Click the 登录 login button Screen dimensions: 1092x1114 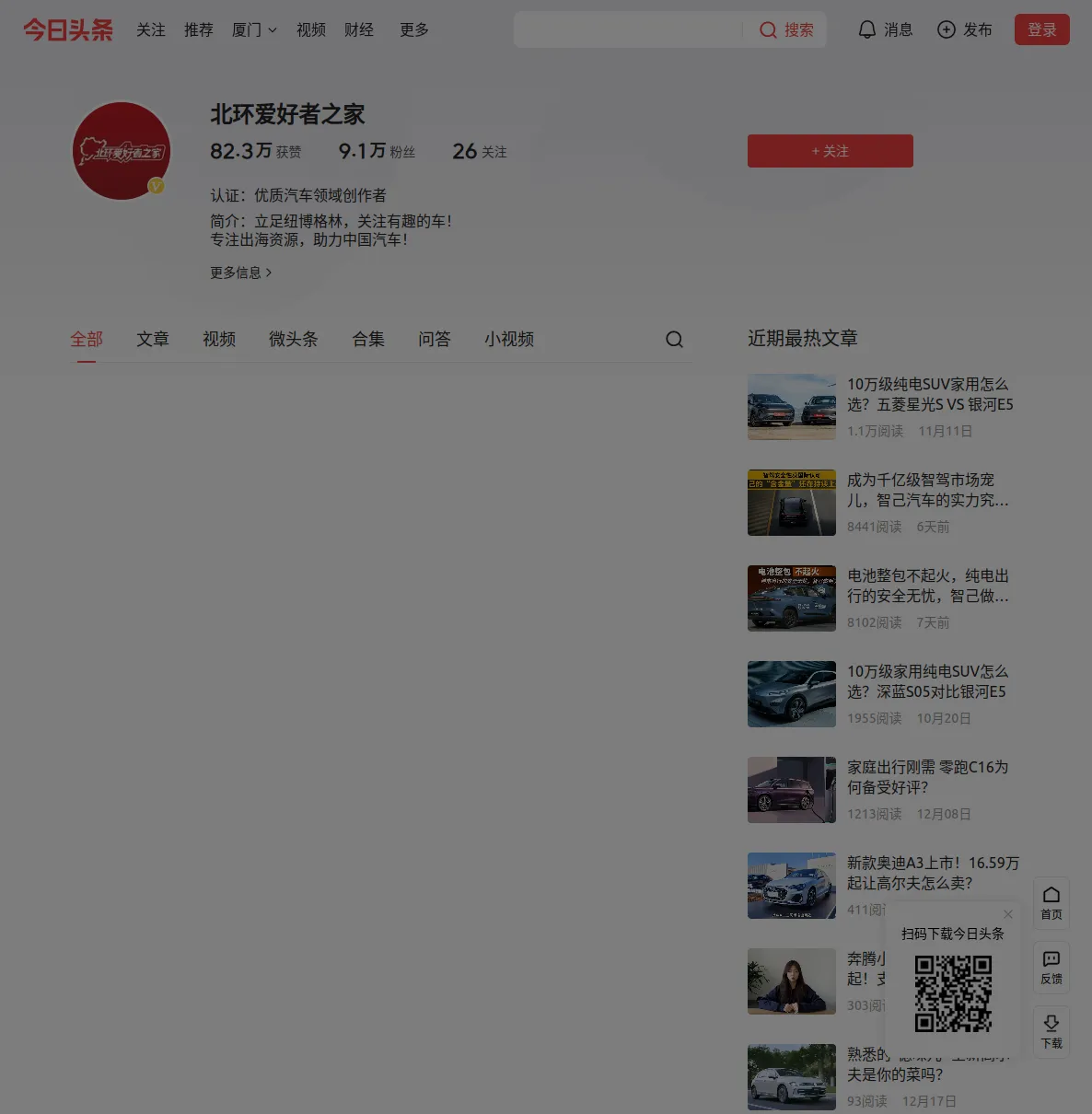[x=1042, y=29]
